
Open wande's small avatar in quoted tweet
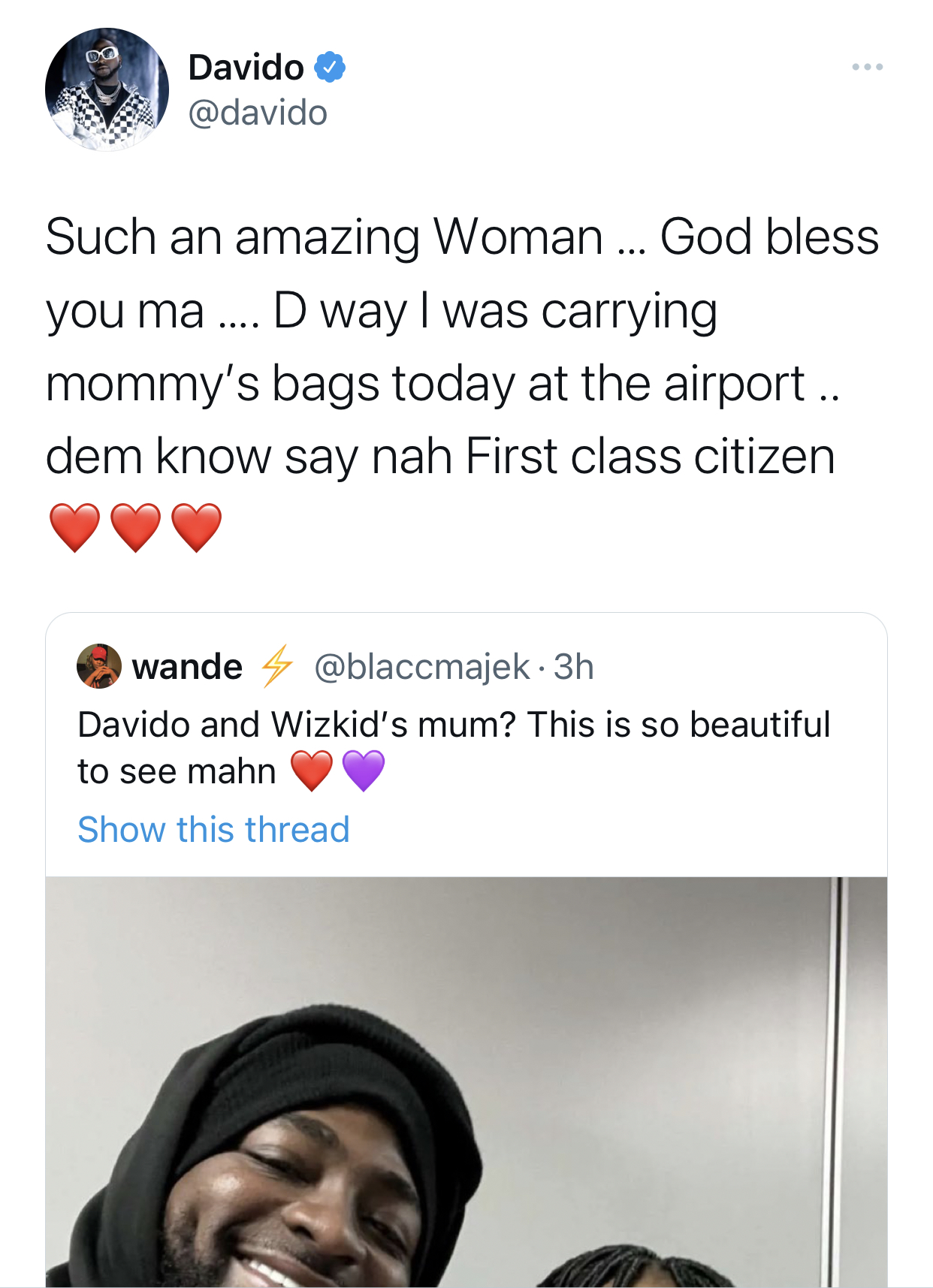tap(99, 666)
